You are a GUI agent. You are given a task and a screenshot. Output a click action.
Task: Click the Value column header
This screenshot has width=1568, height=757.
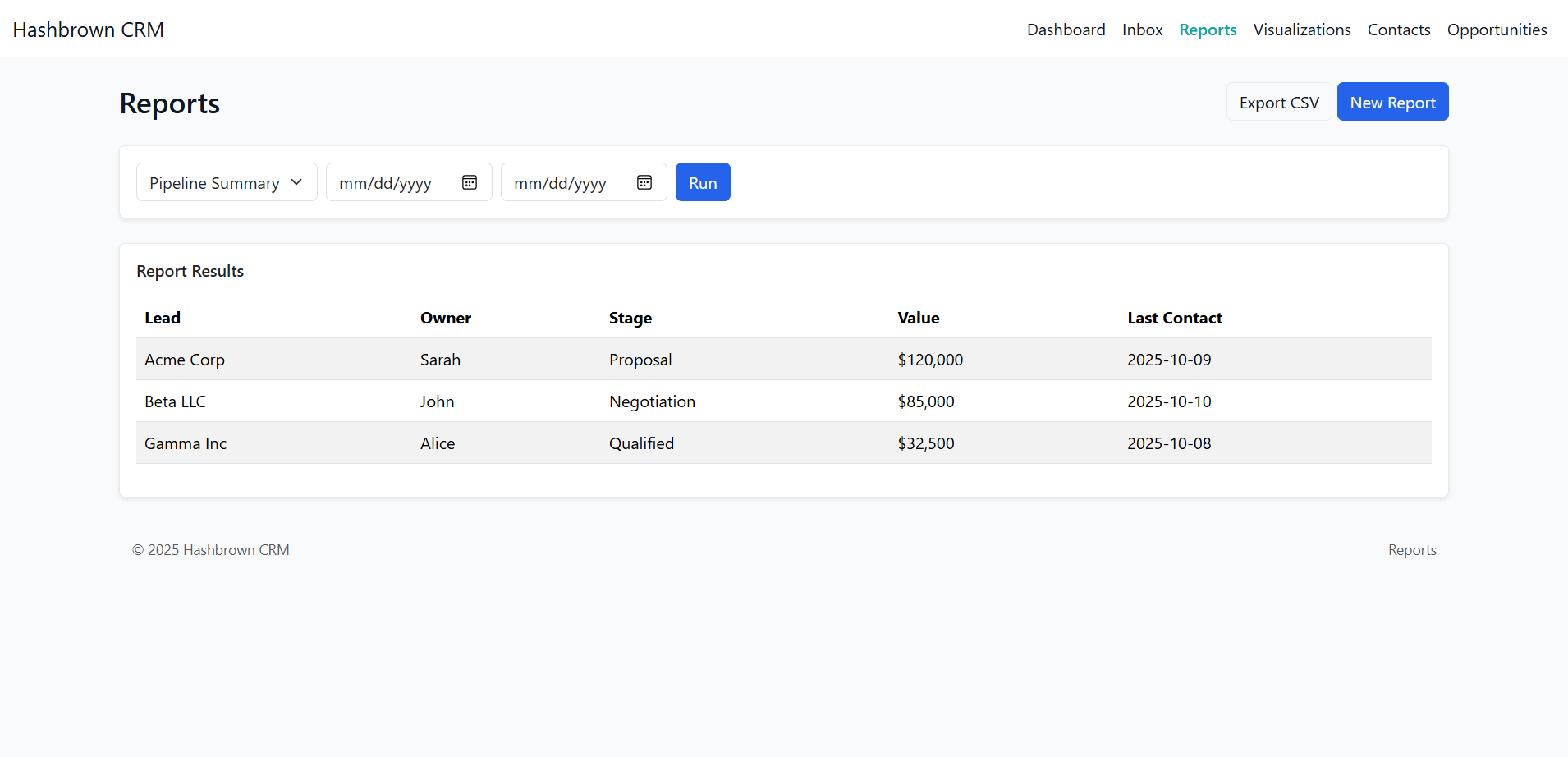pyautogui.click(x=918, y=318)
